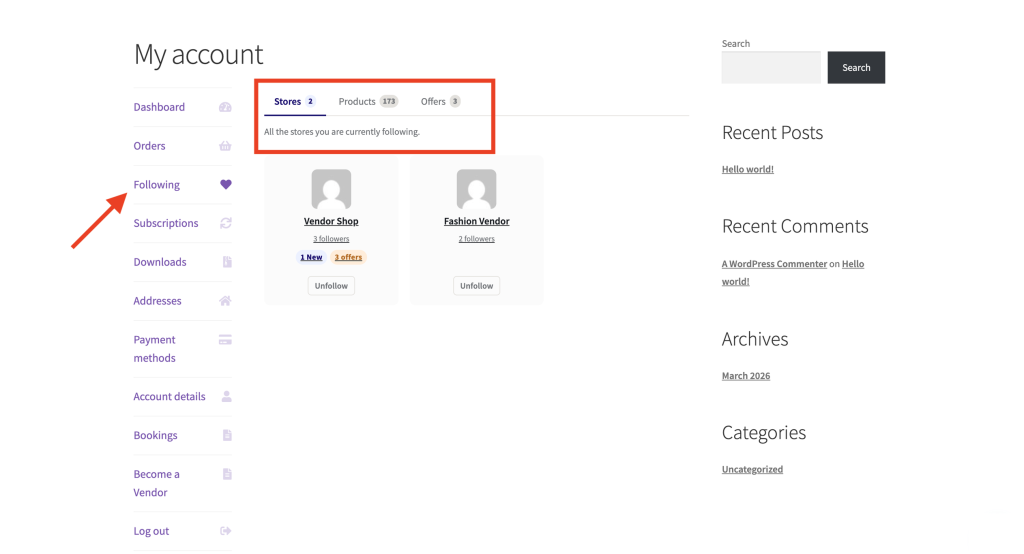The height and width of the screenshot is (554, 1024).
Task: Open the Account details menu link
Action: click(x=169, y=397)
